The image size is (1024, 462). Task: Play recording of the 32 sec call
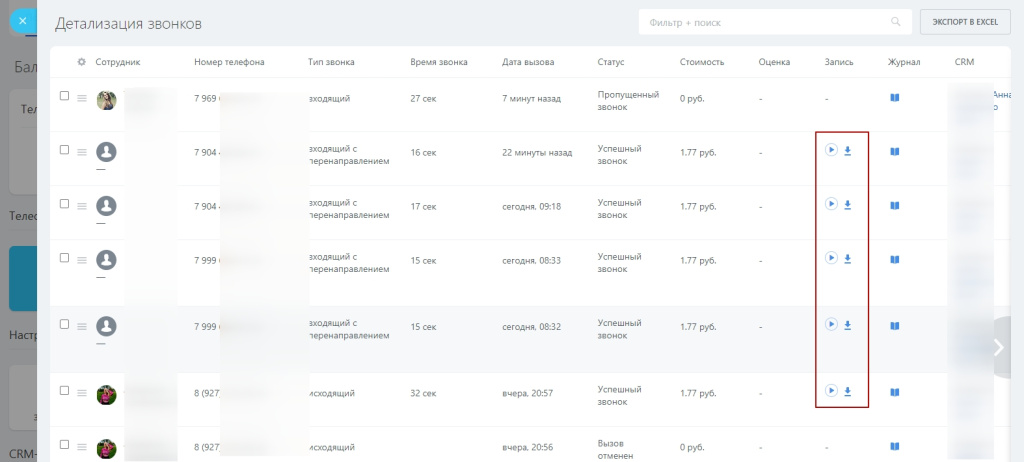[x=830, y=390]
